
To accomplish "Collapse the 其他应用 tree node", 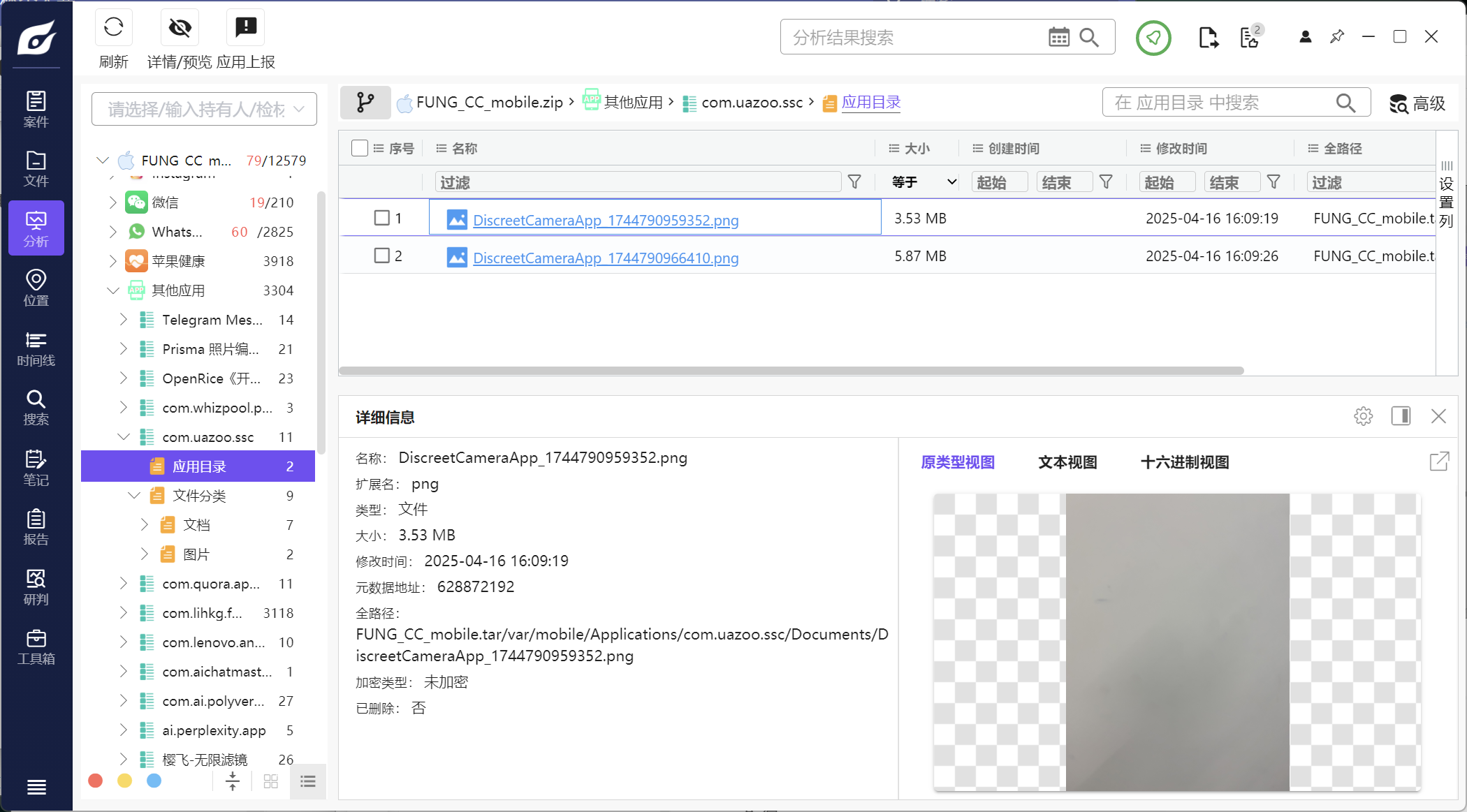I will tap(112, 290).
